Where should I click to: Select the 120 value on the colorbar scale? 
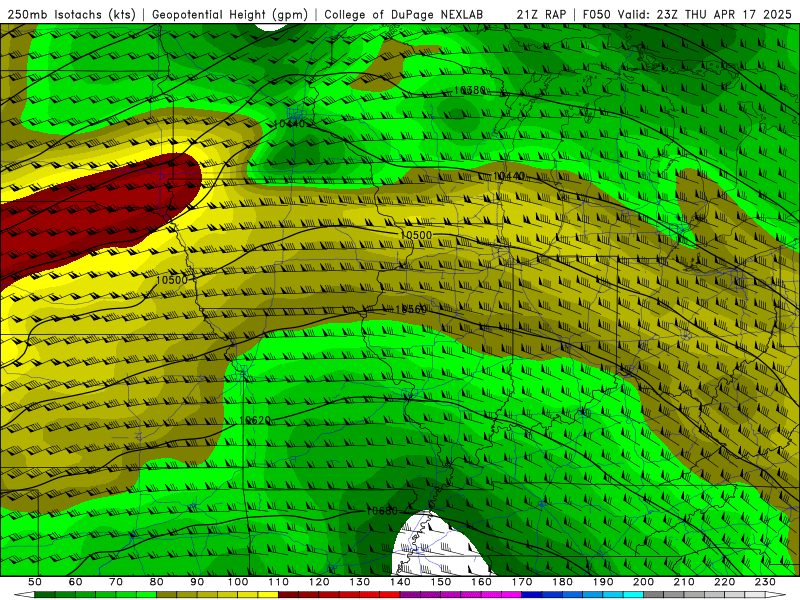[319, 582]
